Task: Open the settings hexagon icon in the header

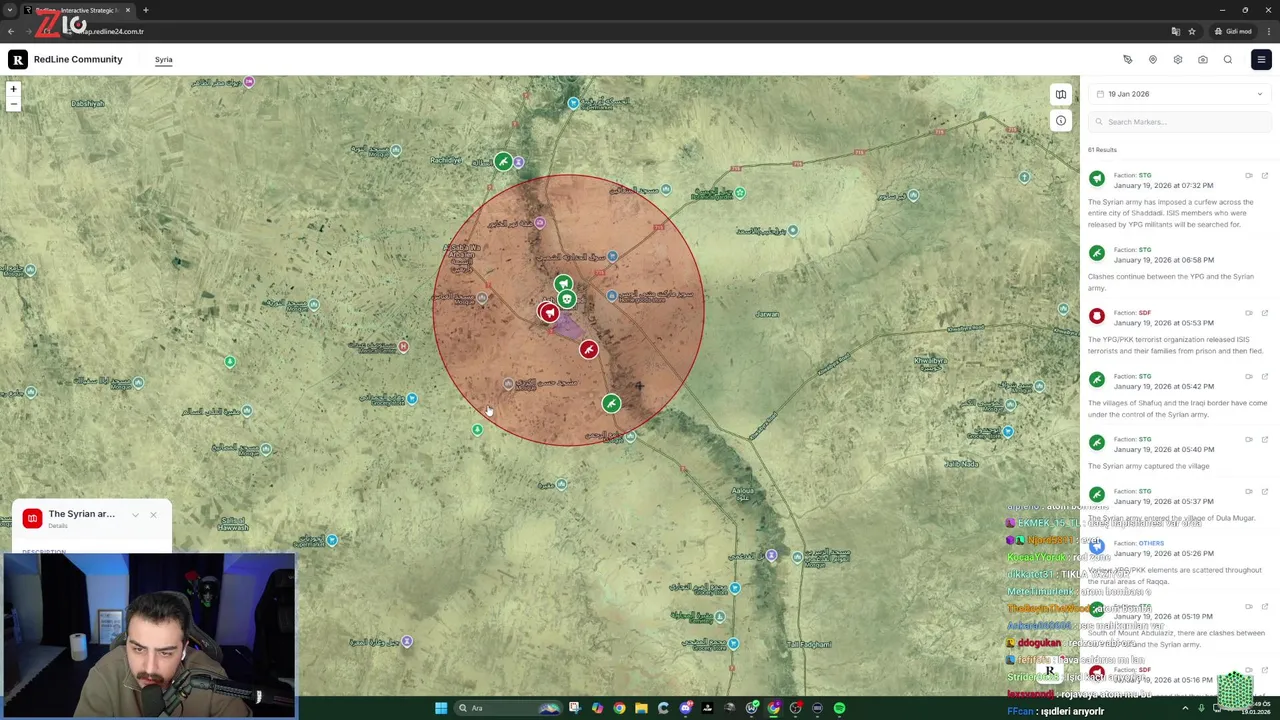Action: [x=1177, y=59]
